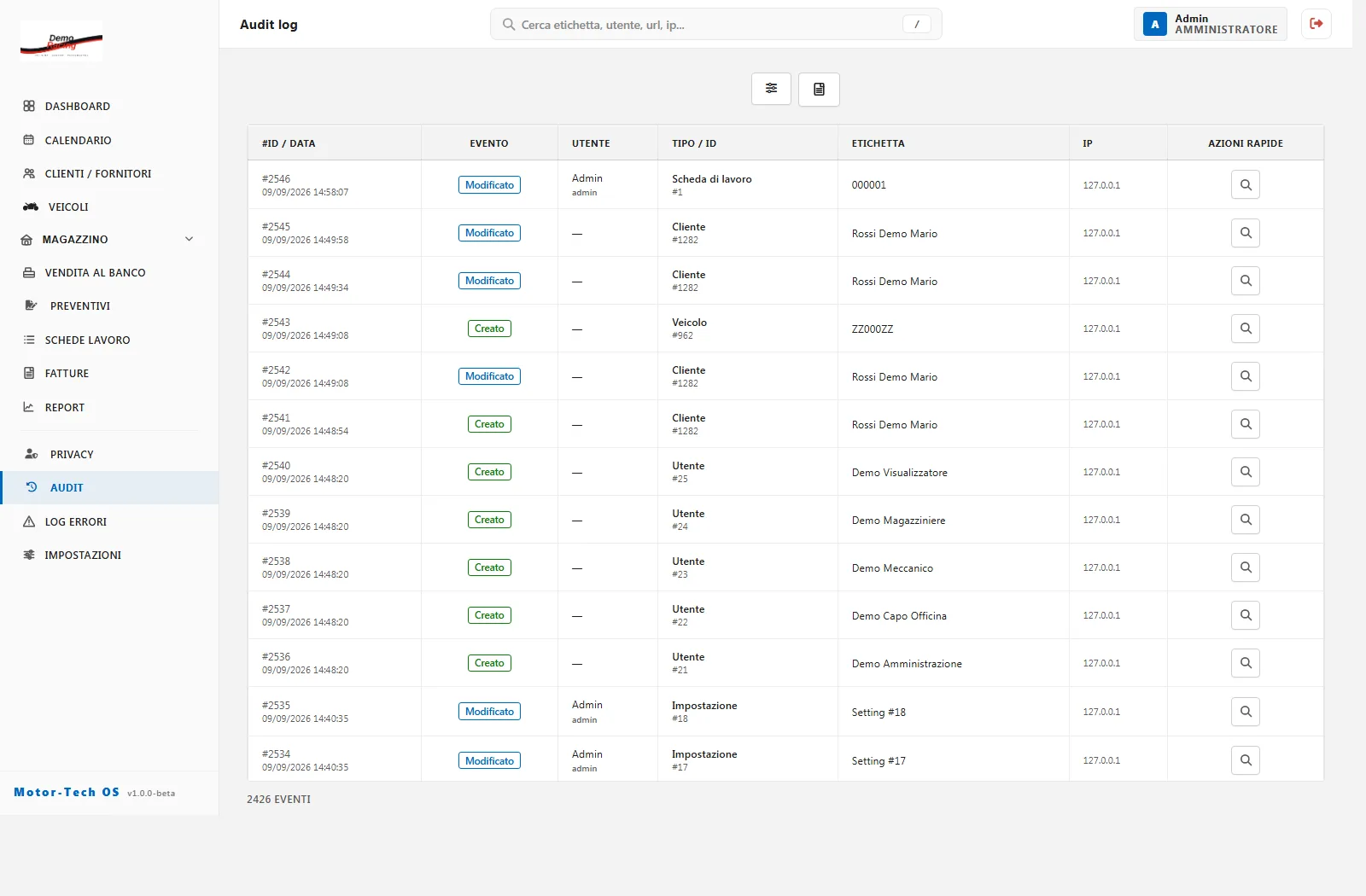Click the EVENTO column header
Screen dimensions: 1366x896
pyautogui.click(x=489, y=143)
